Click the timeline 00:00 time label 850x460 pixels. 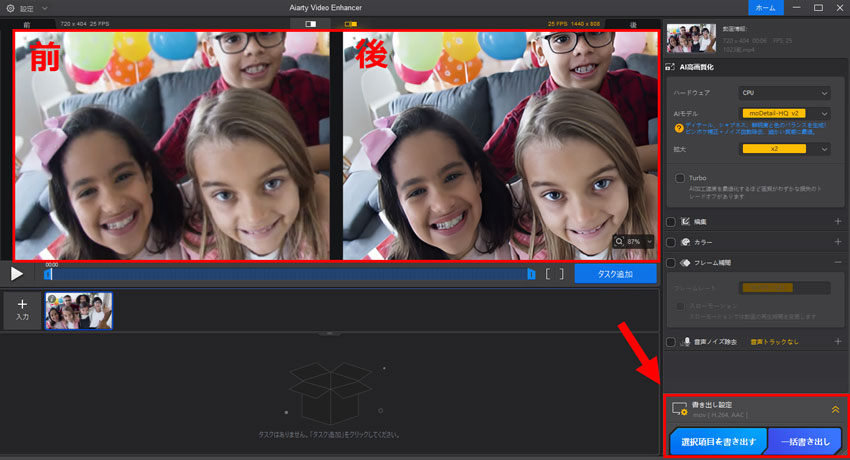[51, 265]
